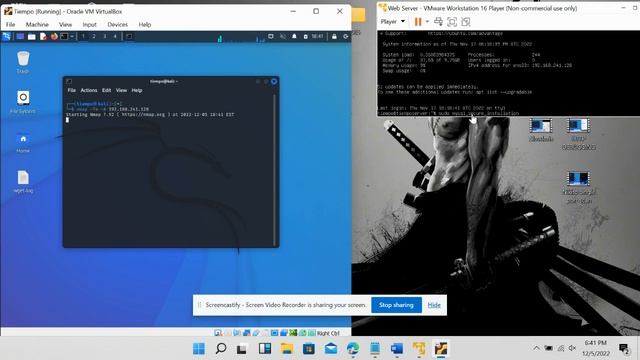The width and height of the screenshot is (640, 360).
Task: Open the Windows clock and date
Action: point(596,348)
